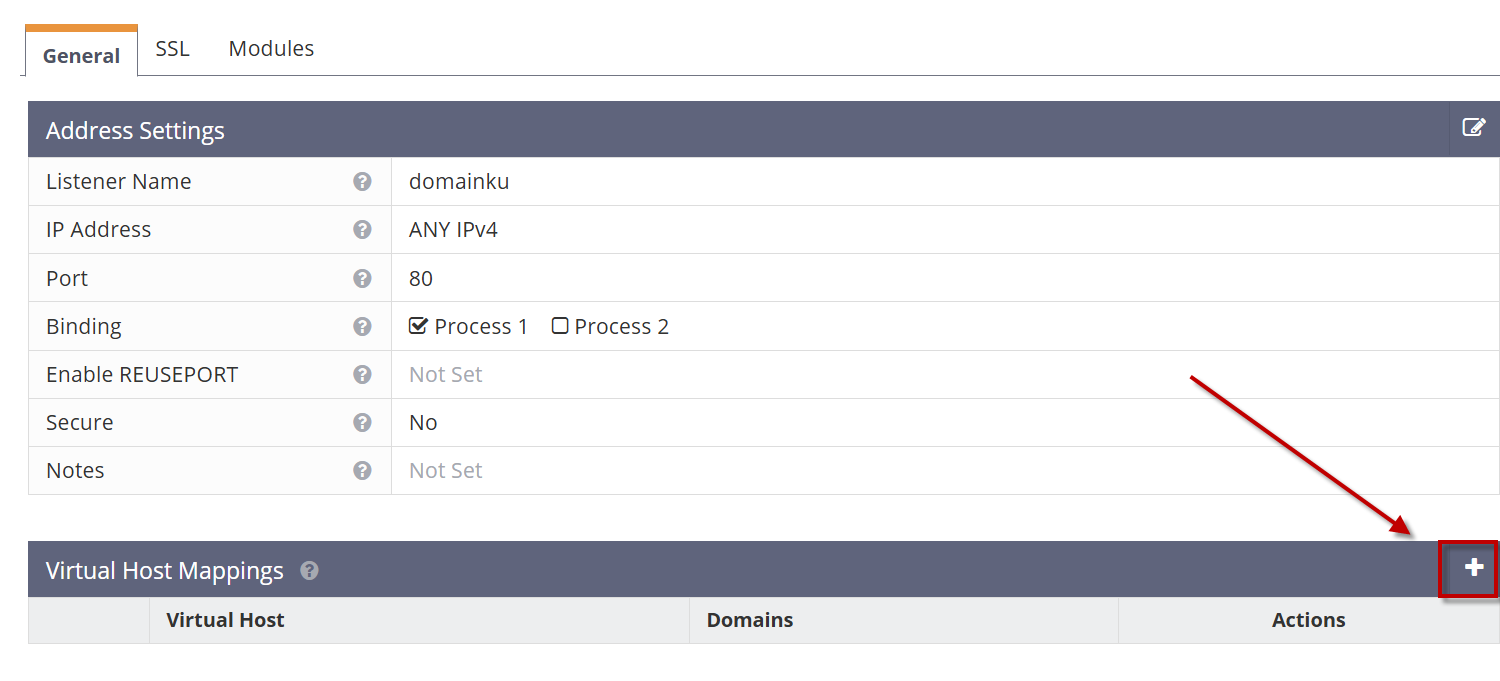Click the edit icon for Address Settings
Viewport: 1500px width, 681px height.
(x=1473, y=128)
